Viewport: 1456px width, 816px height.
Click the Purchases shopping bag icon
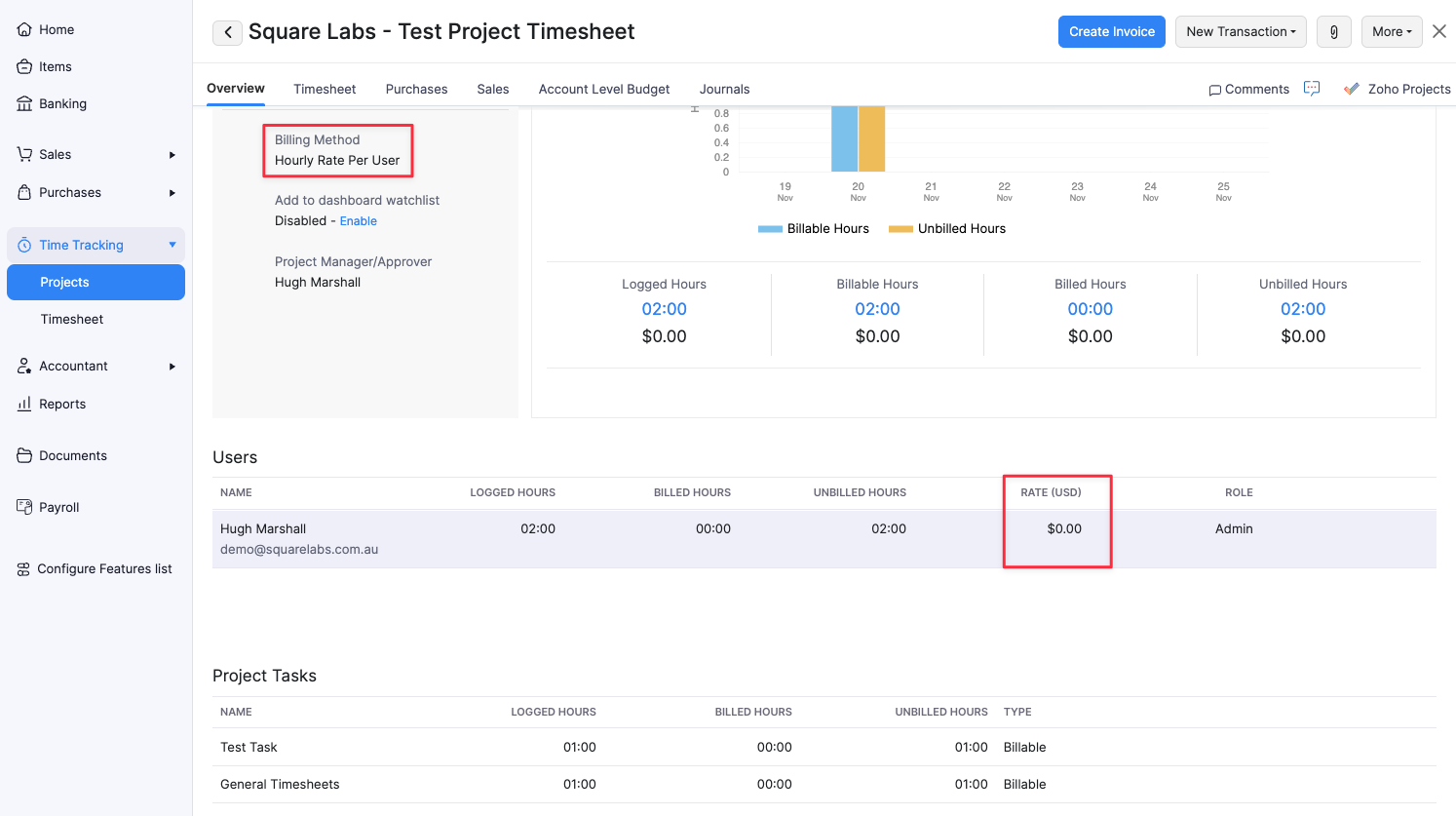coord(24,192)
